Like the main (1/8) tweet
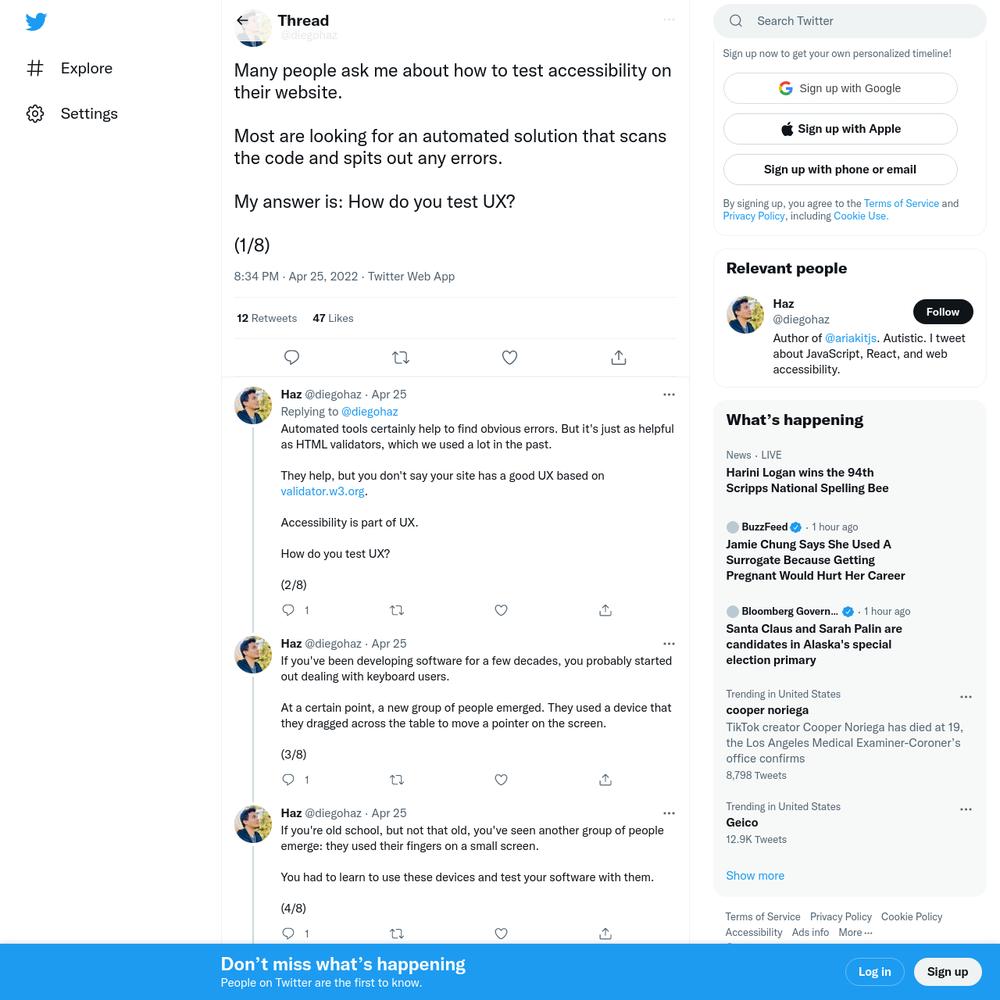This screenshot has height=1000, width=1000. pyautogui.click(x=510, y=357)
